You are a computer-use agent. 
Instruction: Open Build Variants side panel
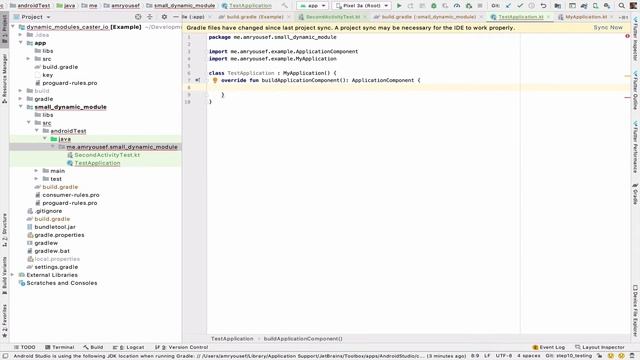click(4, 275)
